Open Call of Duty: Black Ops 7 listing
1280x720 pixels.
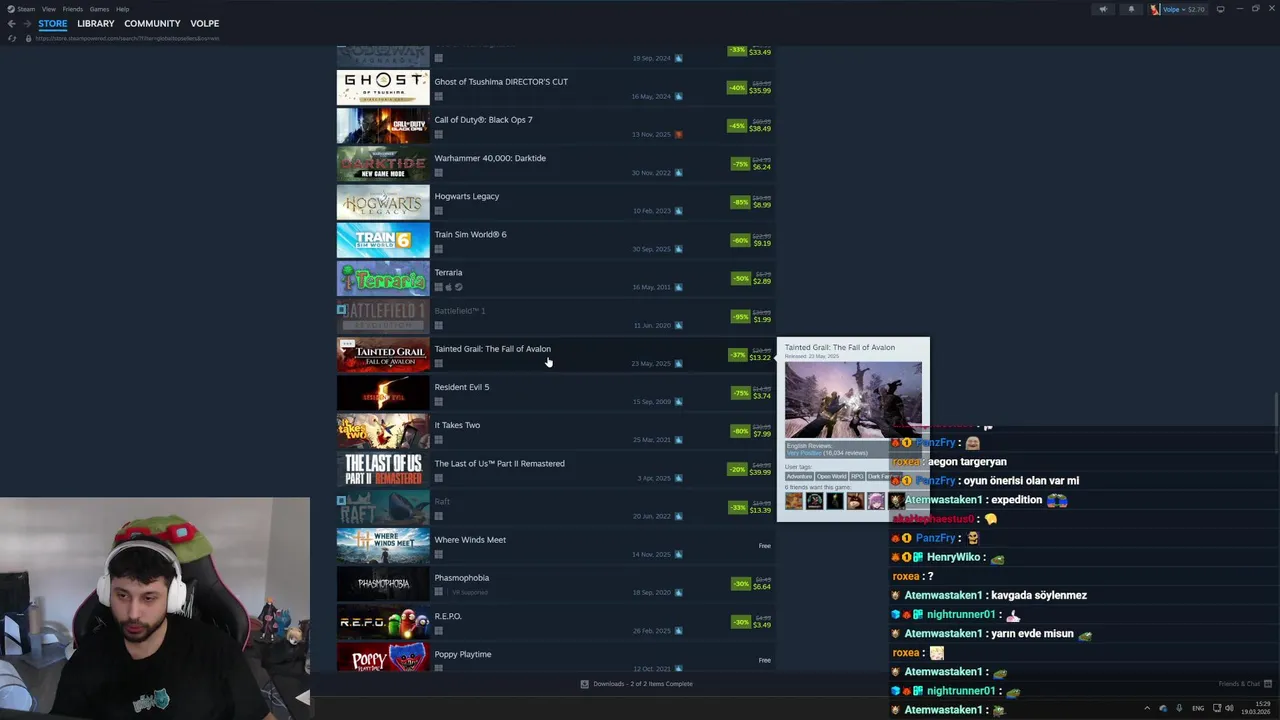[556, 126]
